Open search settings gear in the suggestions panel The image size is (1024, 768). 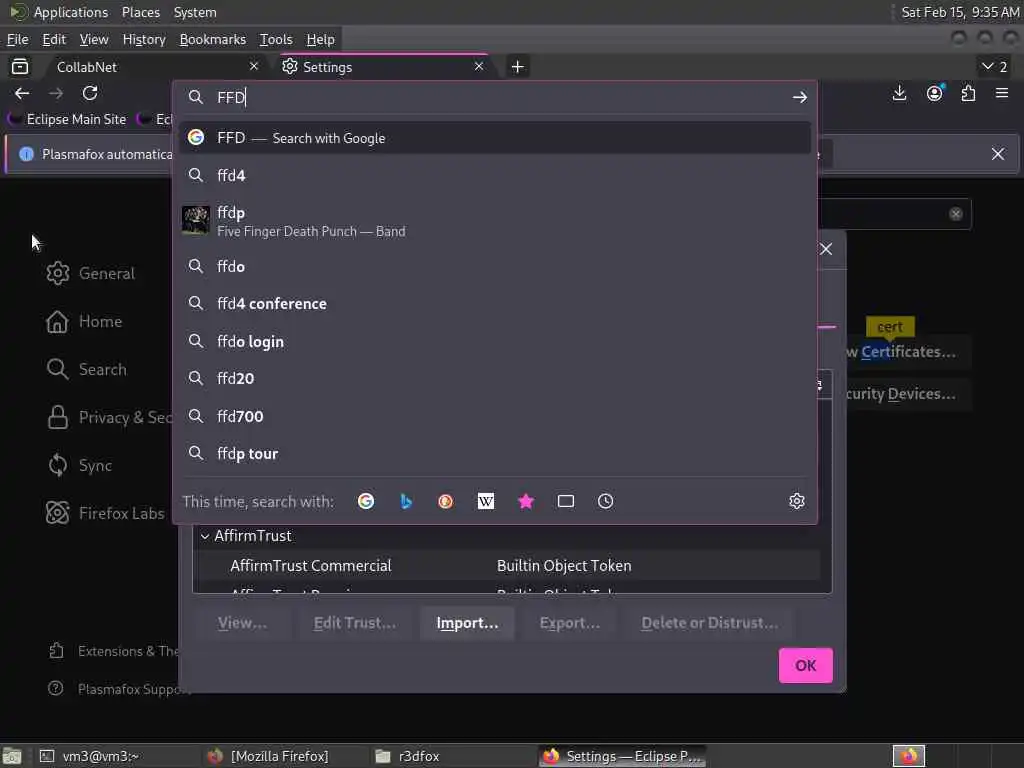click(x=797, y=502)
